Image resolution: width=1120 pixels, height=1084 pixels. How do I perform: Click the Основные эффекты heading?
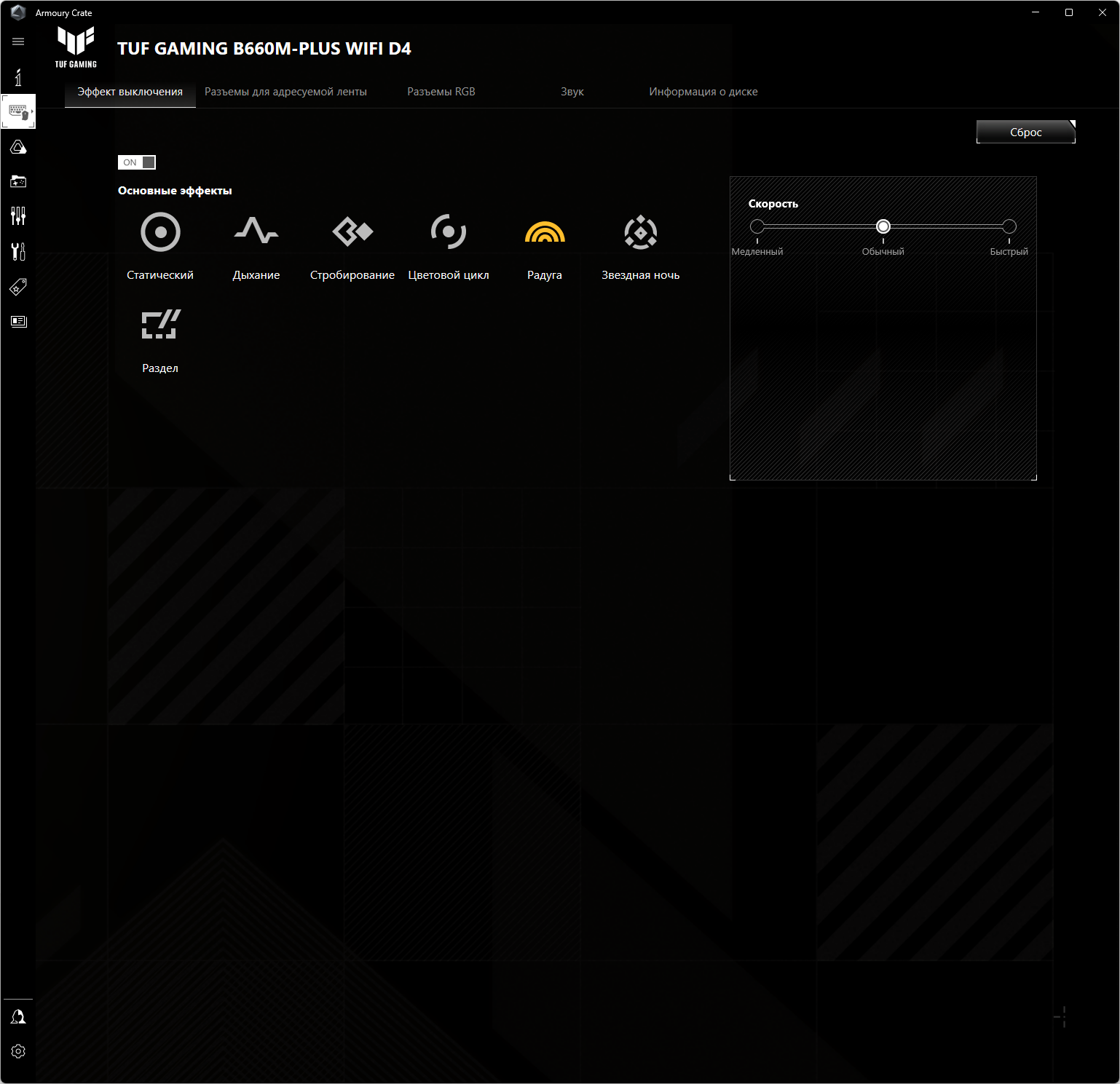pos(175,191)
